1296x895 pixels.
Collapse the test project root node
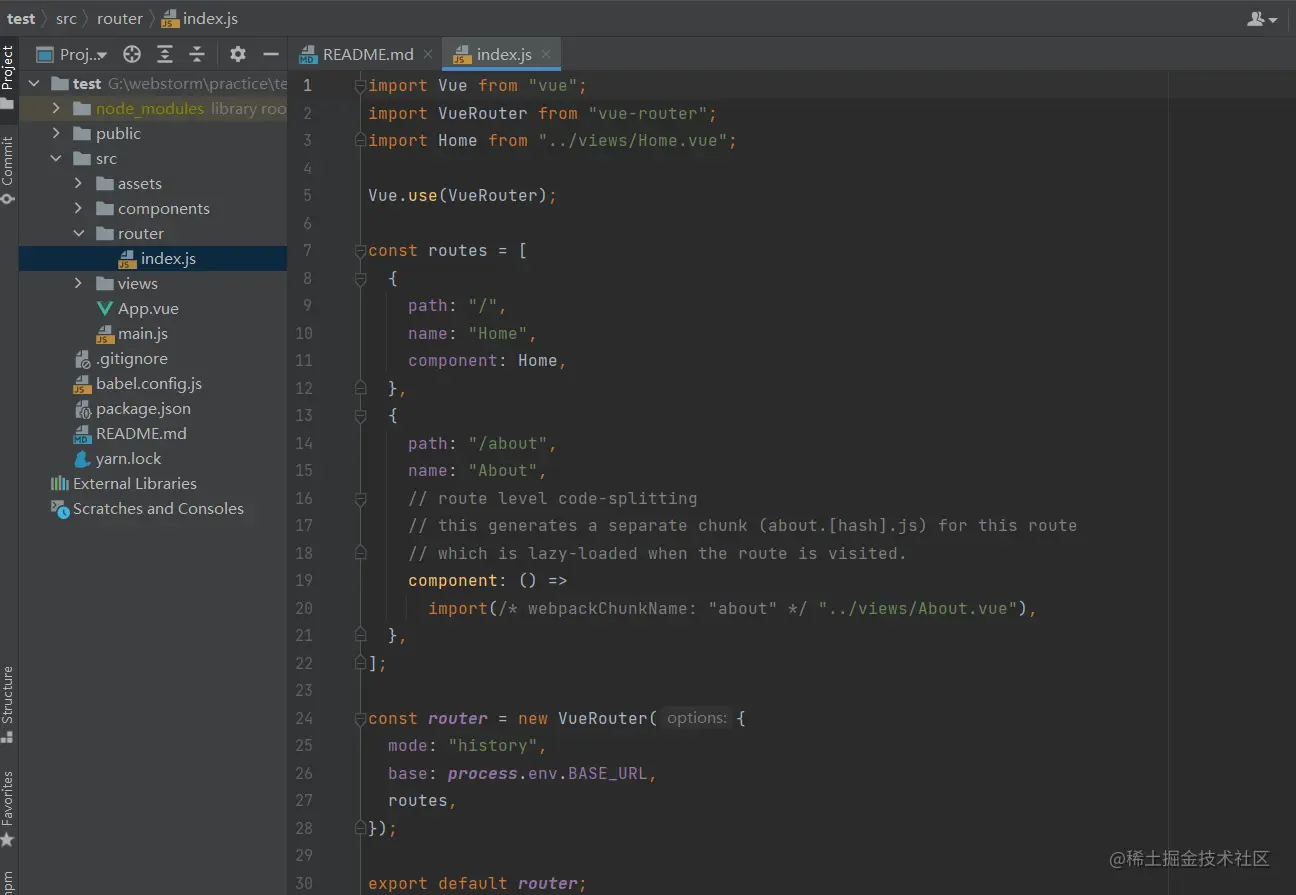(x=34, y=84)
